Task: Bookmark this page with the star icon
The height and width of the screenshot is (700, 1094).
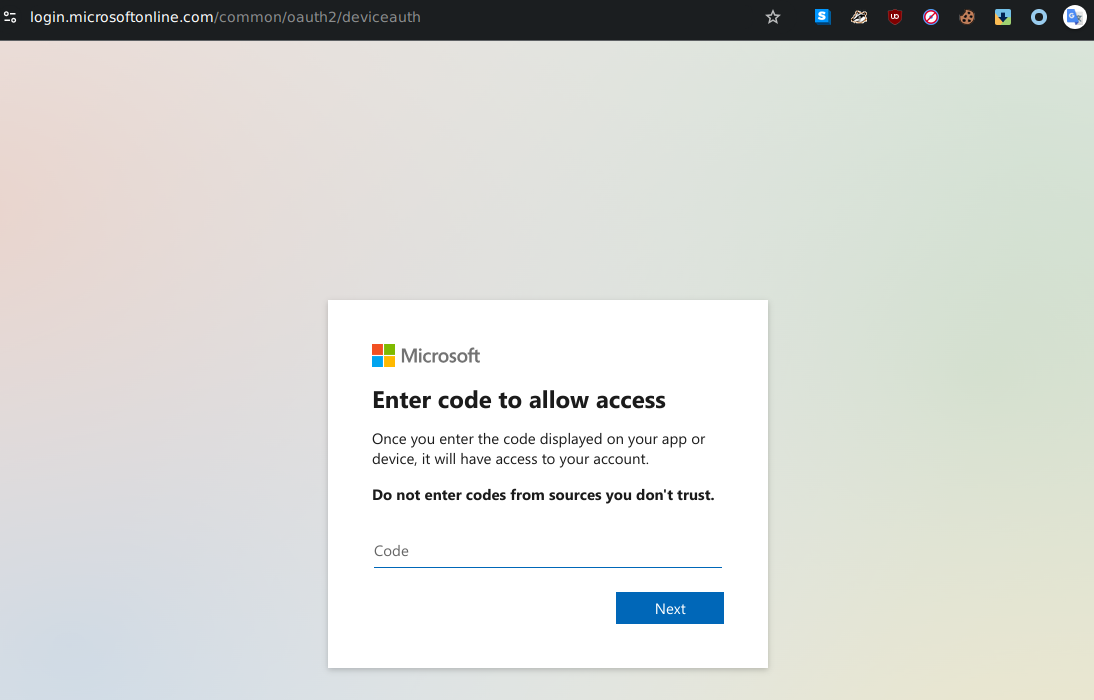Action: coord(772,17)
